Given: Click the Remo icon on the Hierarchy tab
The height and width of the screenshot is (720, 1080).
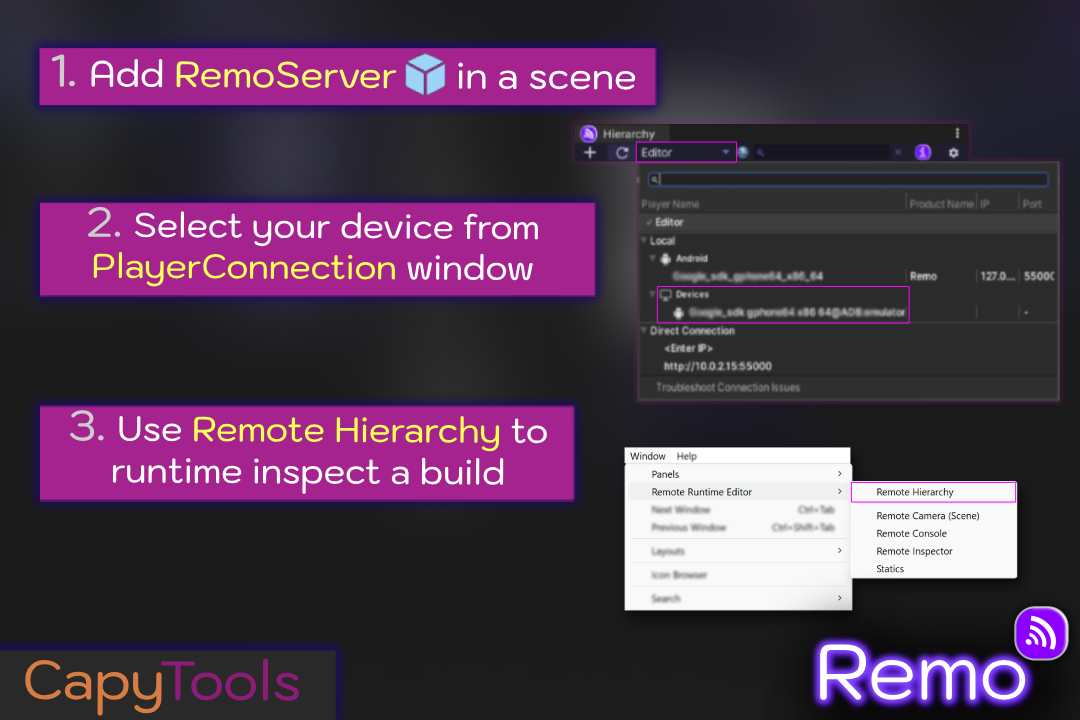Looking at the screenshot, I should pyautogui.click(x=588, y=134).
